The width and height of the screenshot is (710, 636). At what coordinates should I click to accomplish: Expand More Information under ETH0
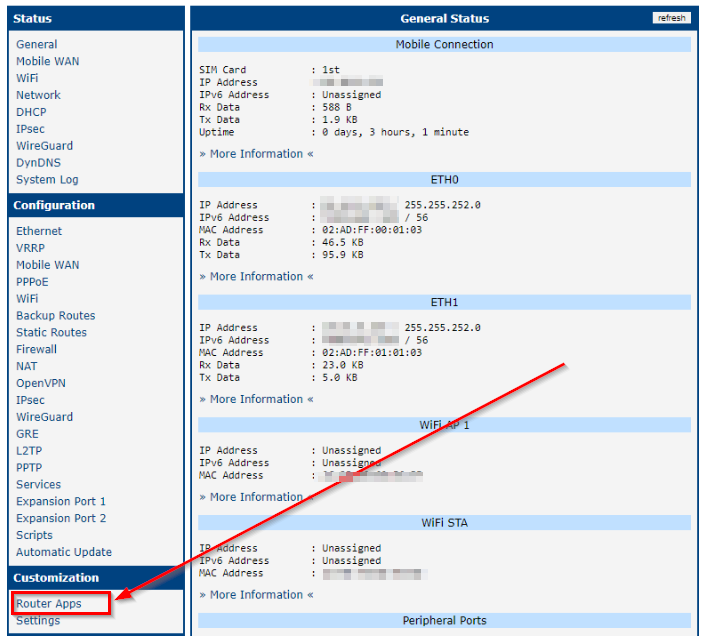click(256, 277)
